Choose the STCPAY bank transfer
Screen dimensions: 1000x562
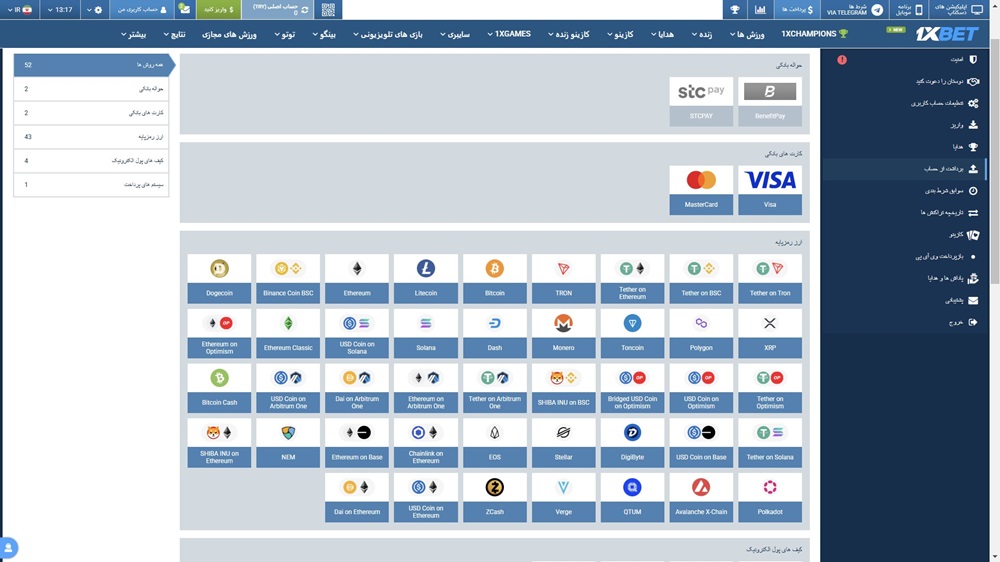coord(701,101)
